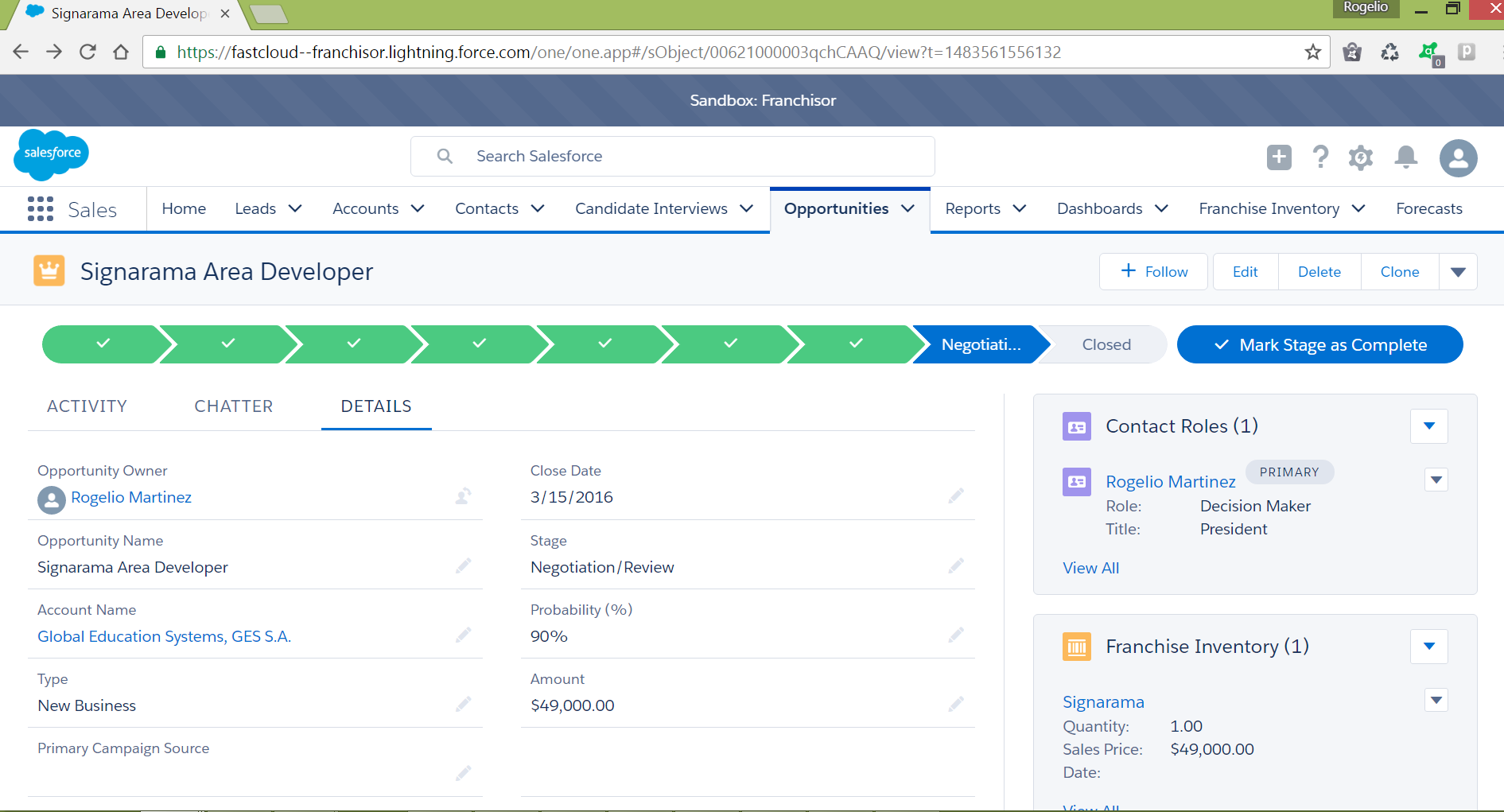This screenshot has width=1504, height=812.
Task: Click the Contact Roles card icon
Action: coord(1077,426)
